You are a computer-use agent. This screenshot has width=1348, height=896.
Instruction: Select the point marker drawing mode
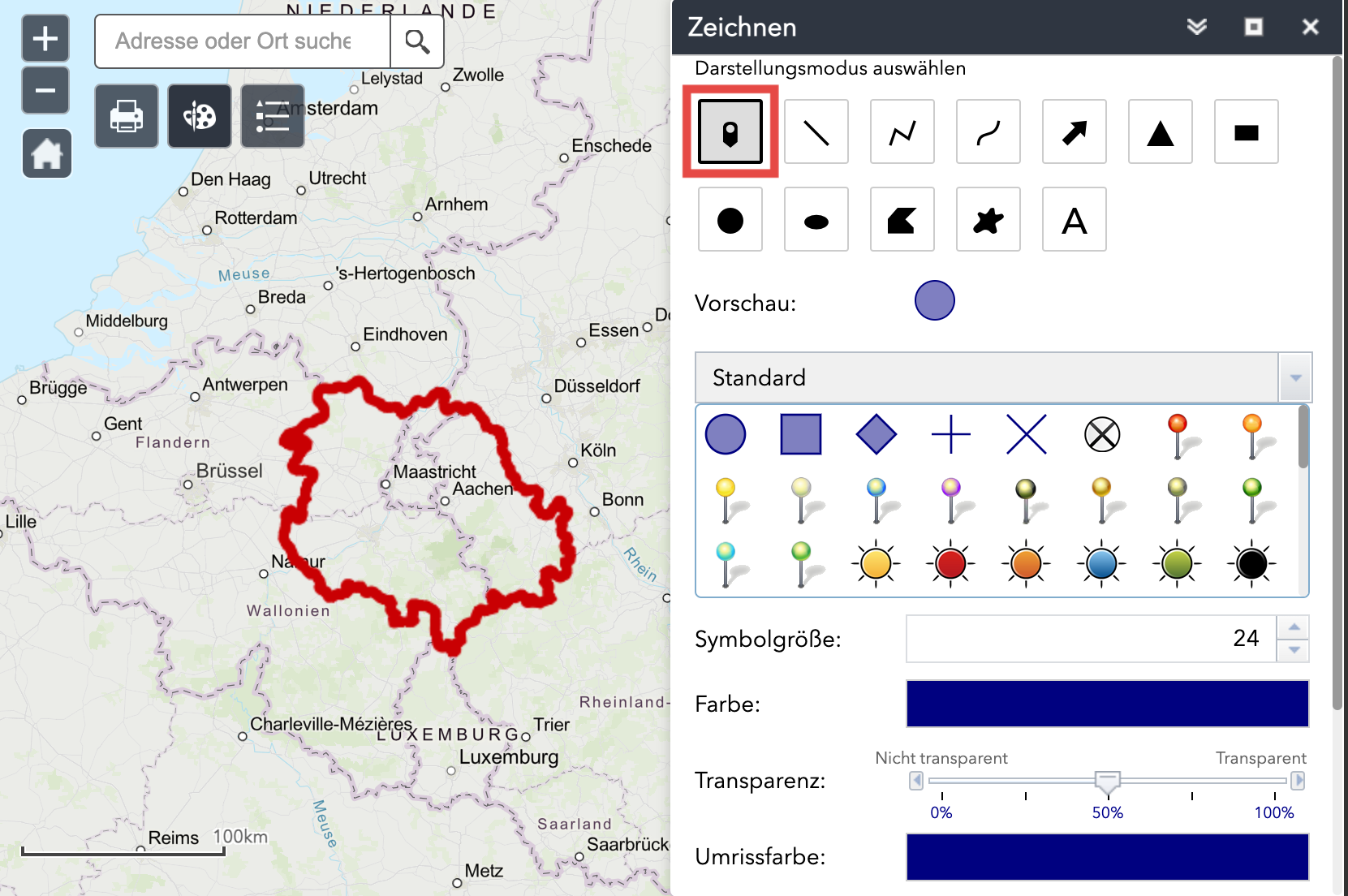pos(730,132)
